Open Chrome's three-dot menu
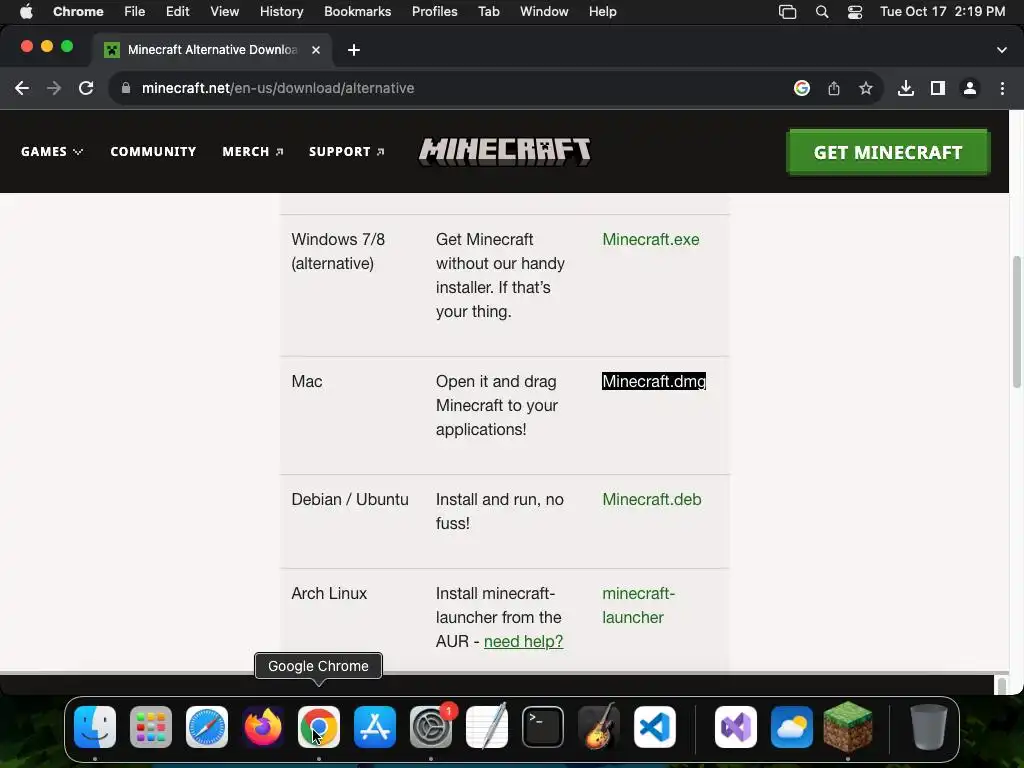This screenshot has width=1024, height=768. (x=1002, y=88)
